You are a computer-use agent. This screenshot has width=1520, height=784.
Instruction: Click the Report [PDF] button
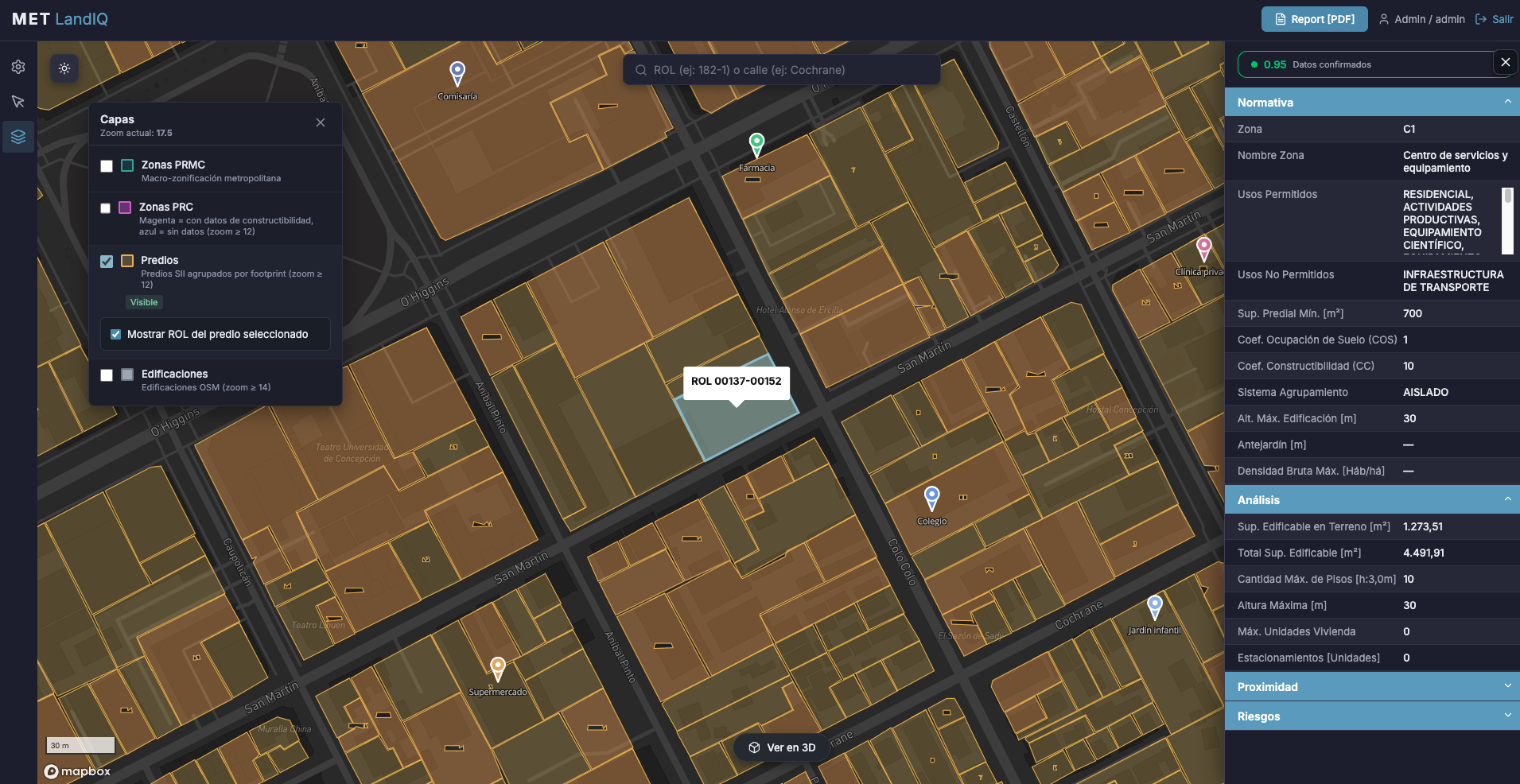tap(1314, 19)
